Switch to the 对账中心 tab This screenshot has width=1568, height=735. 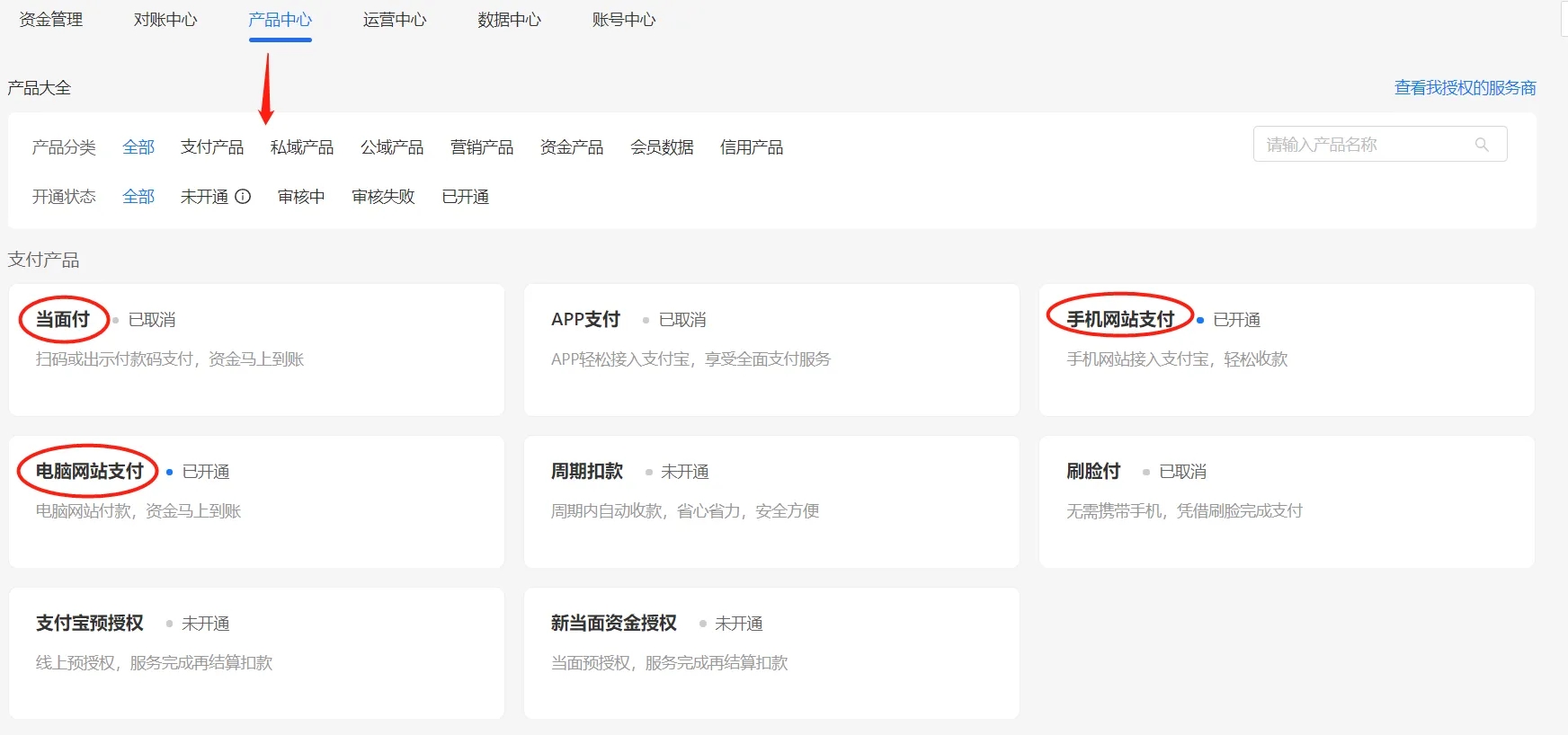pos(165,19)
